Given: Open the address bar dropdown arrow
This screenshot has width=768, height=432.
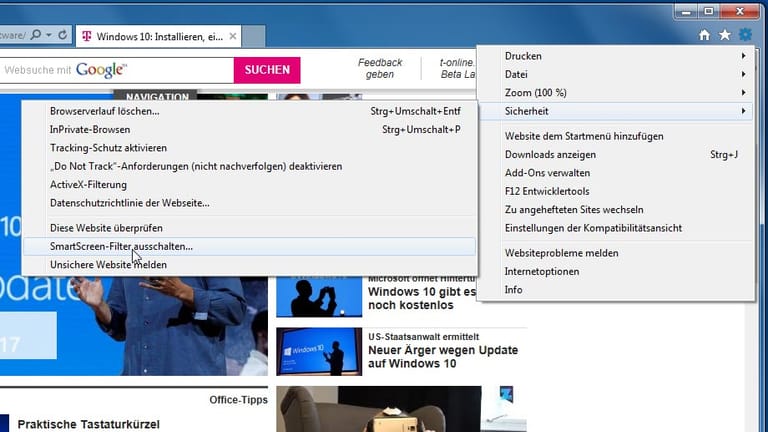Looking at the screenshot, I should (x=48, y=35).
